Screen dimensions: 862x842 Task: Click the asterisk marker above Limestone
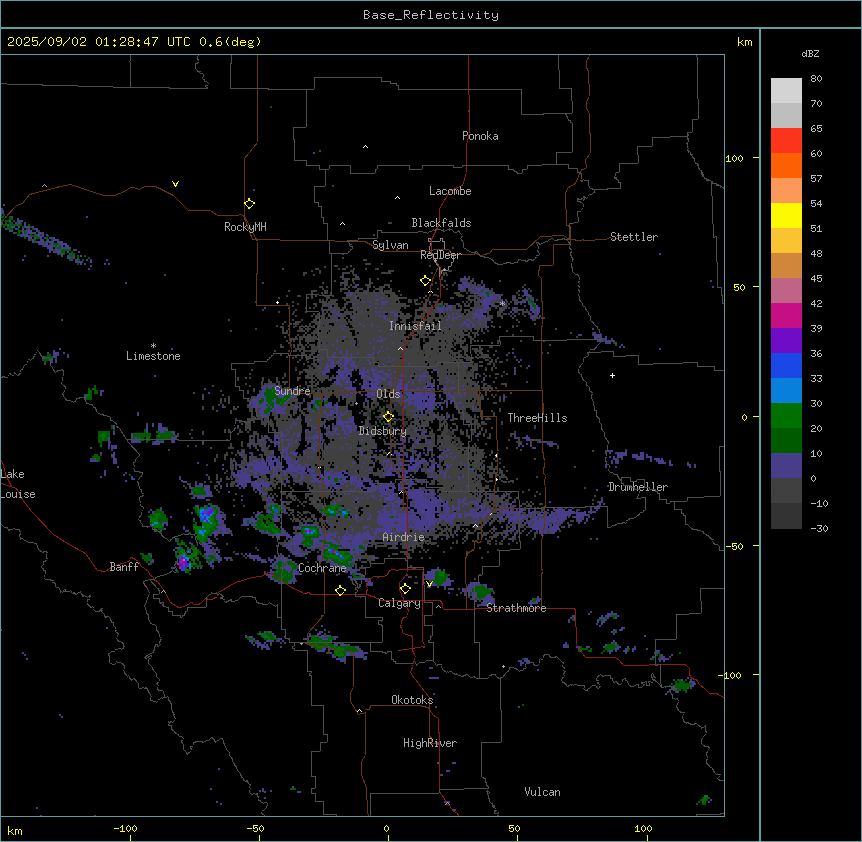point(153,346)
